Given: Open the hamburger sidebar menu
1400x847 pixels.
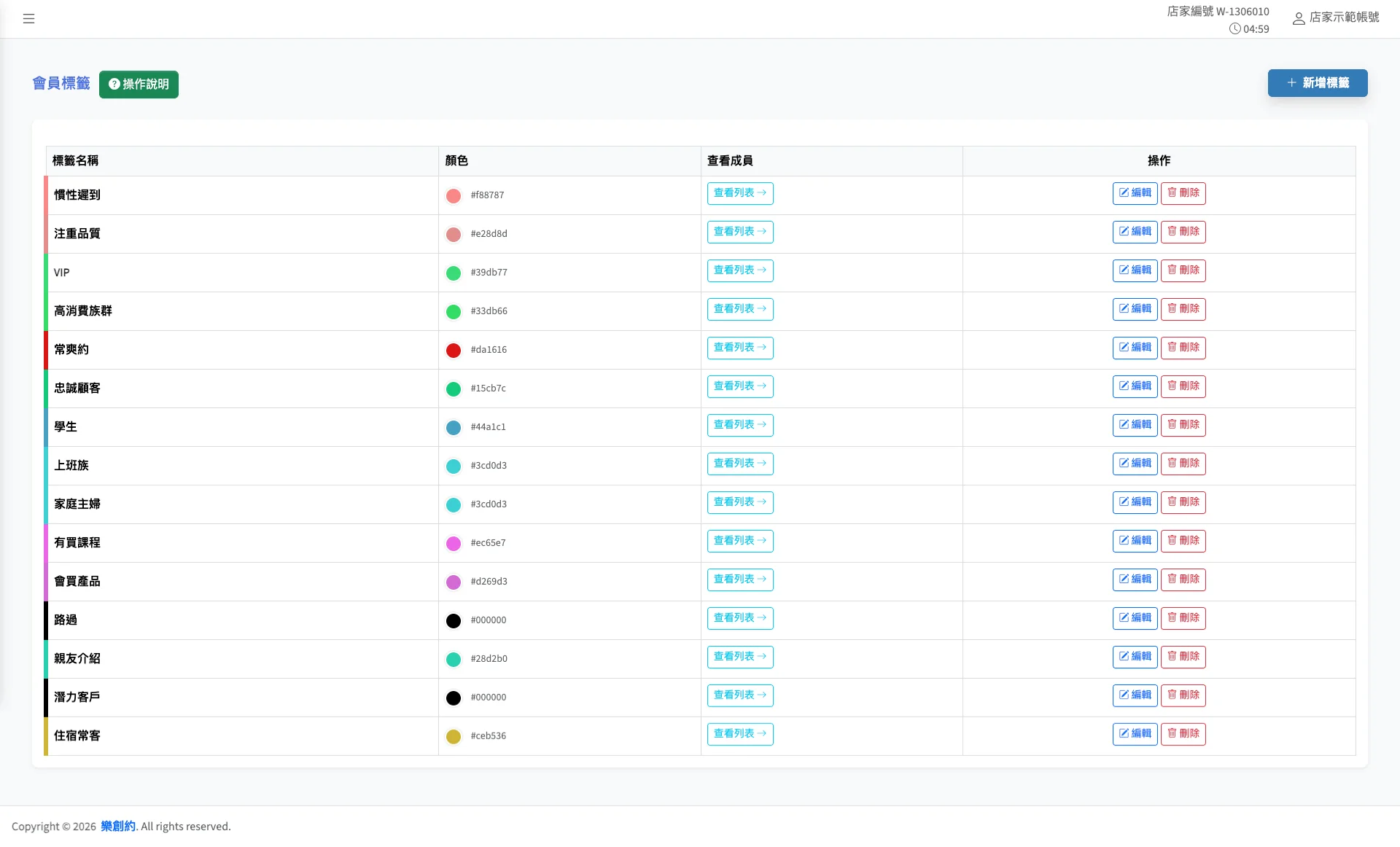Looking at the screenshot, I should pos(28,19).
